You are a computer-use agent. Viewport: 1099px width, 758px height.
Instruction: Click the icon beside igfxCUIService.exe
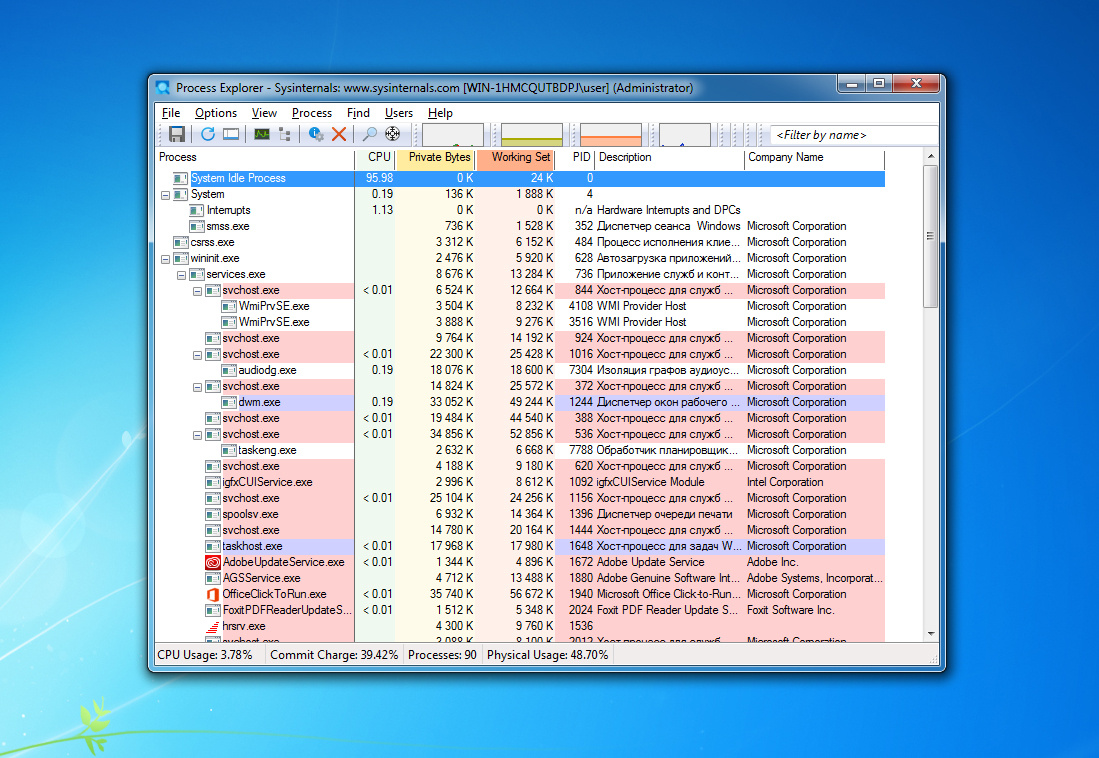212,482
